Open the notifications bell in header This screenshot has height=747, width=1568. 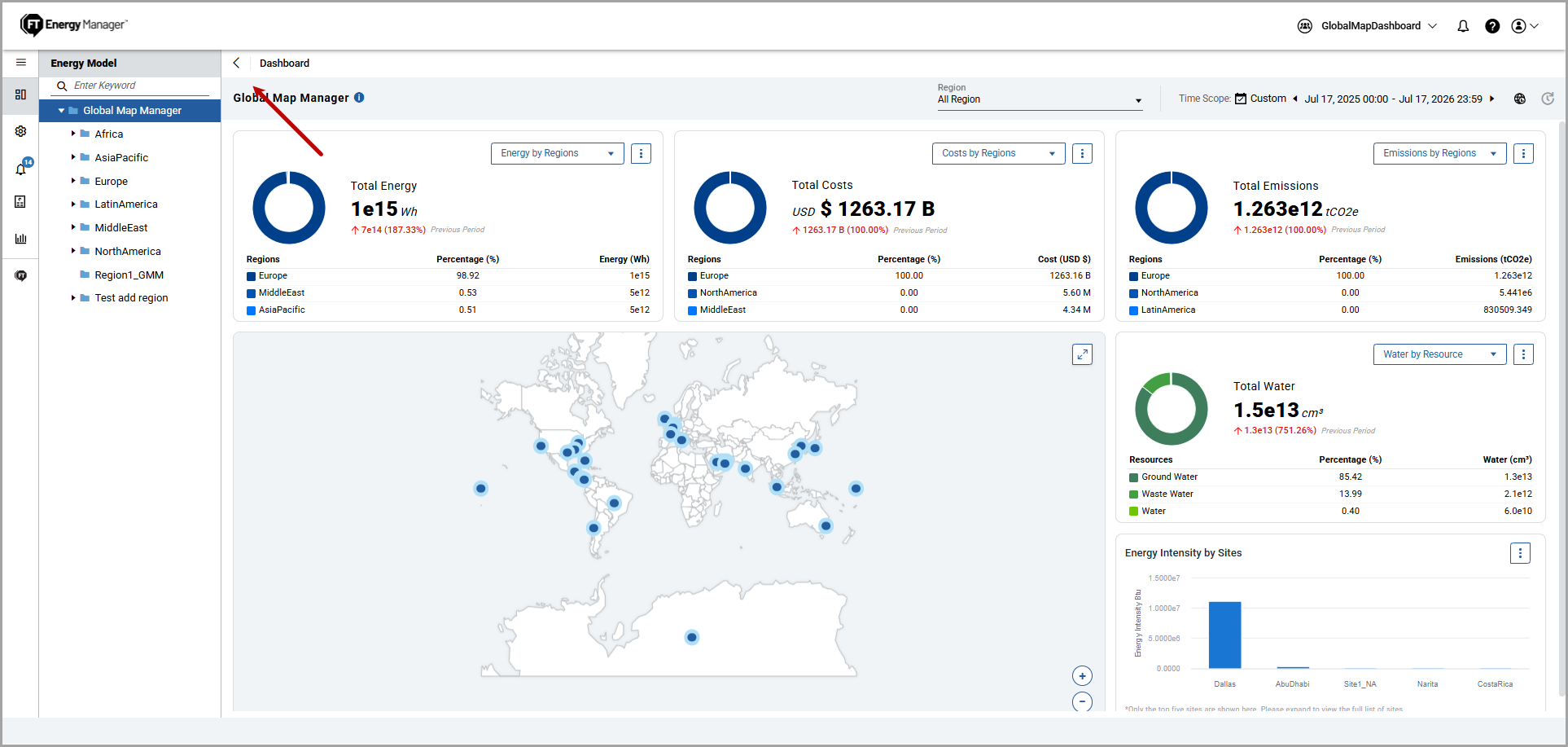(1463, 26)
